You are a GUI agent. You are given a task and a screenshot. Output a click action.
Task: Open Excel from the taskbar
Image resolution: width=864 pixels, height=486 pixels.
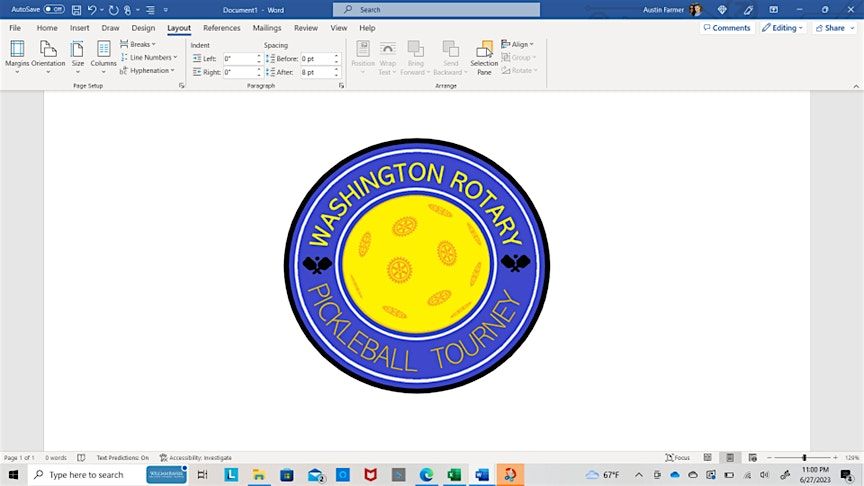tap(454, 474)
